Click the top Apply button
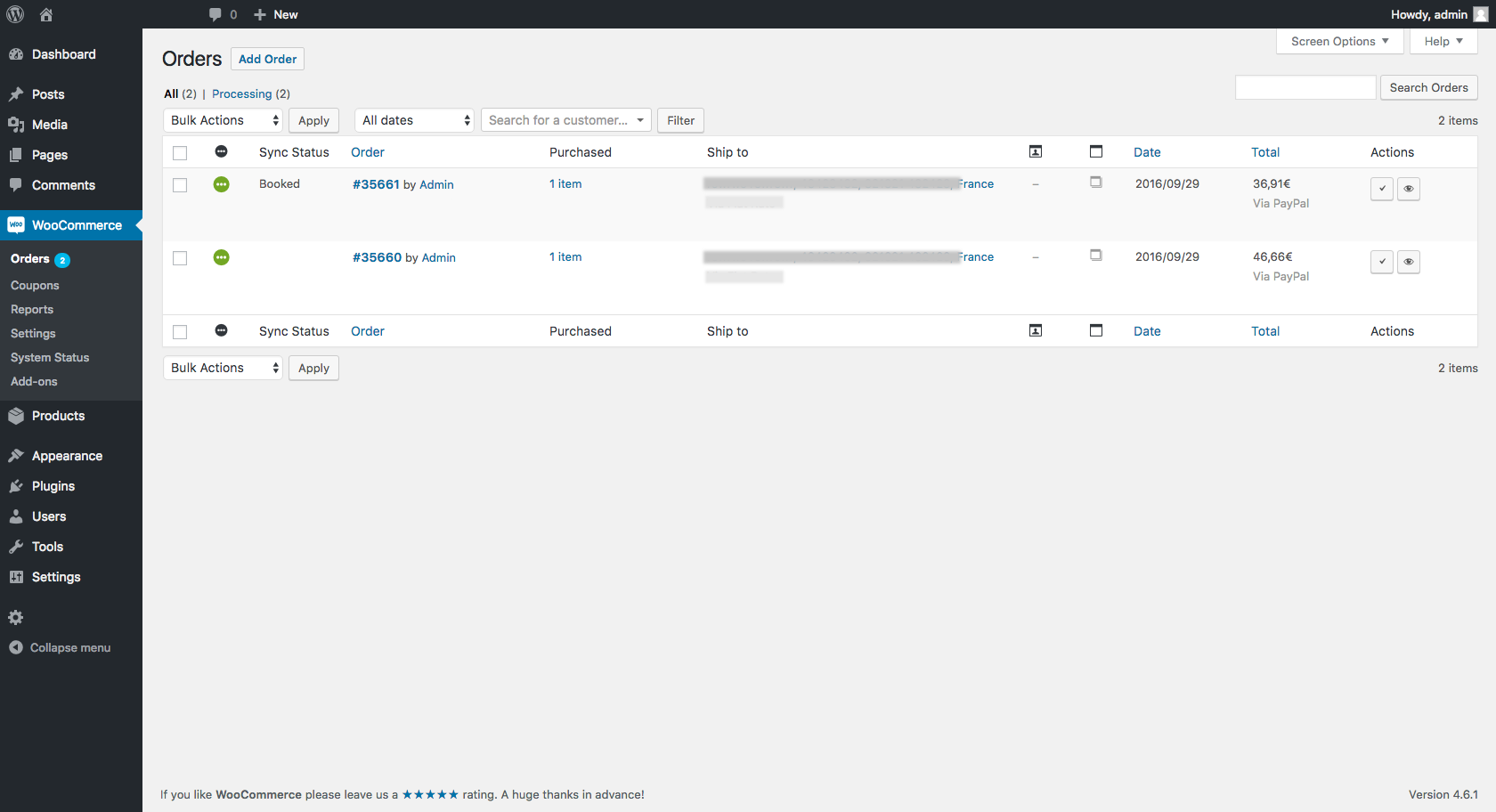Viewport: 1496px width, 812px height. pos(313,120)
